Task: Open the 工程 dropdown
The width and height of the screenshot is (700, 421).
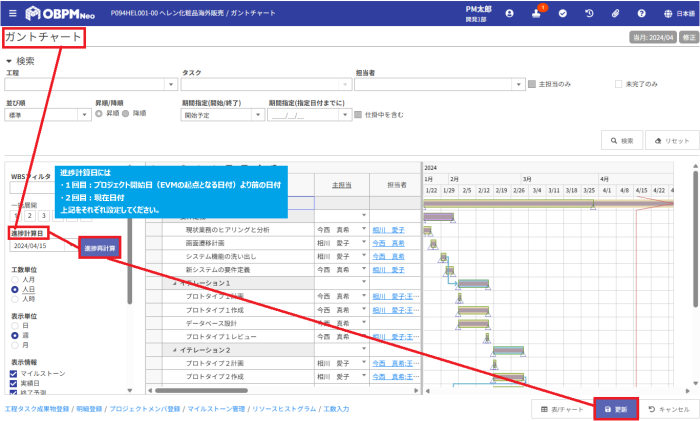Action: [x=90, y=85]
